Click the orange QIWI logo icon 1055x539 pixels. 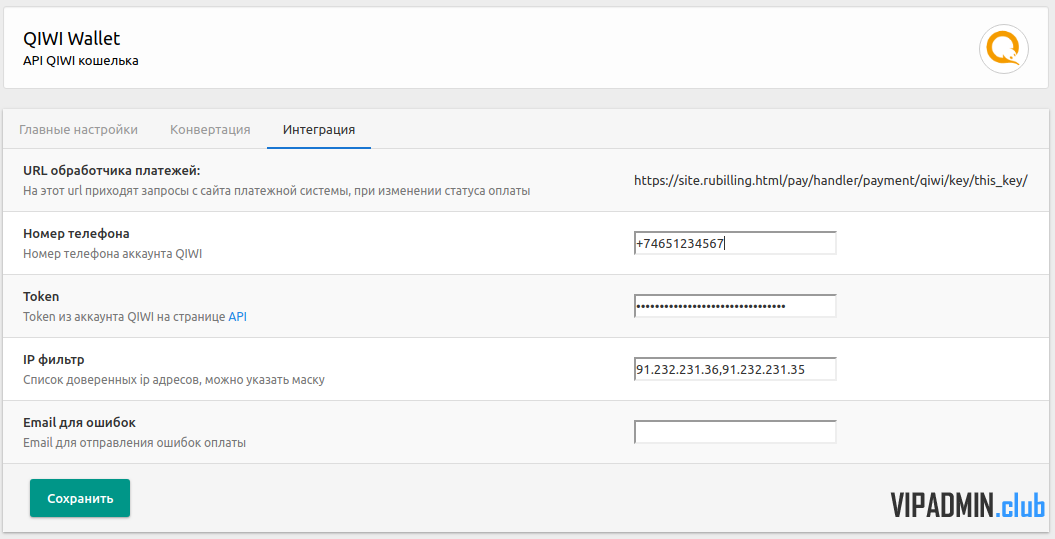(x=1003, y=49)
